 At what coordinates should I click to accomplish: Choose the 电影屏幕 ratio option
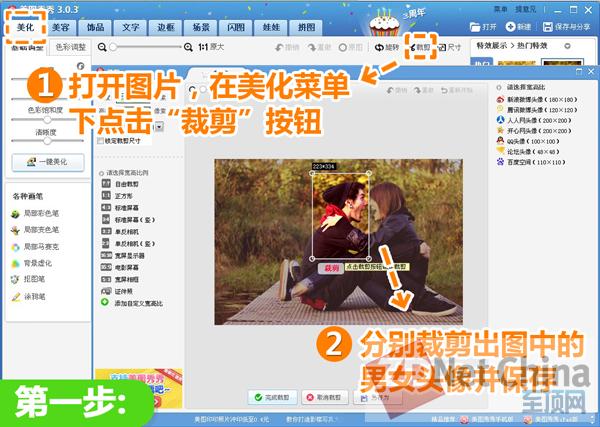point(120,267)
